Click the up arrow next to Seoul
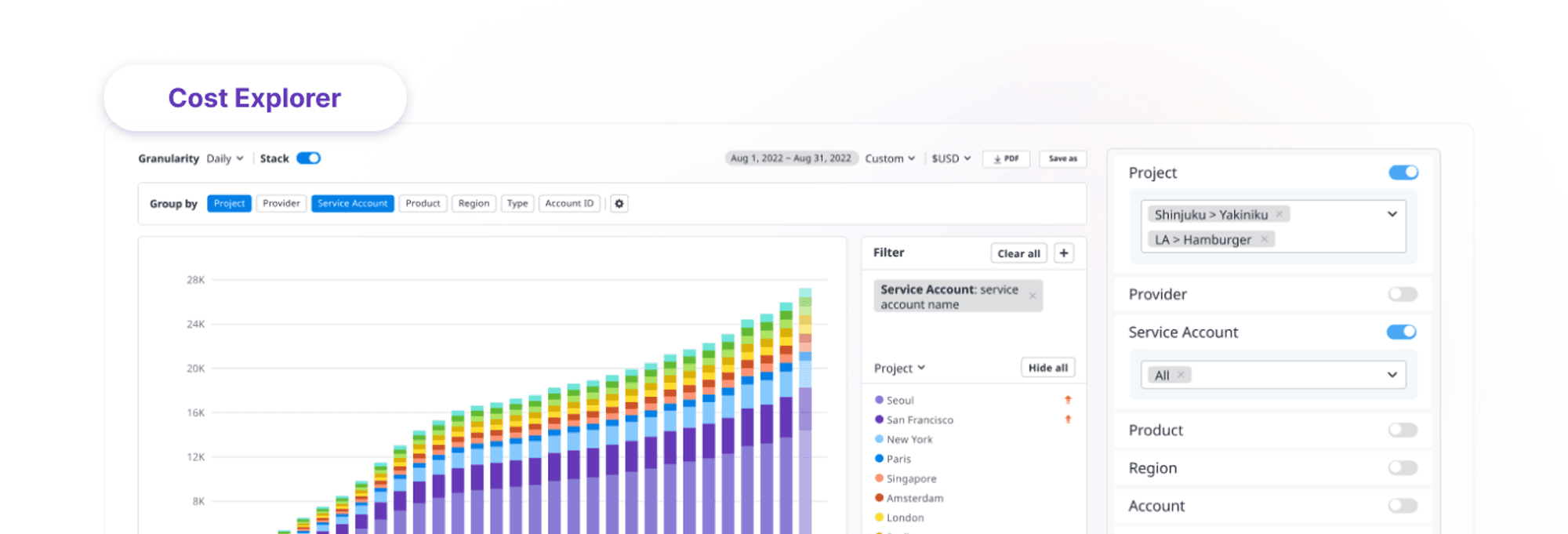 click(1068, 400)
